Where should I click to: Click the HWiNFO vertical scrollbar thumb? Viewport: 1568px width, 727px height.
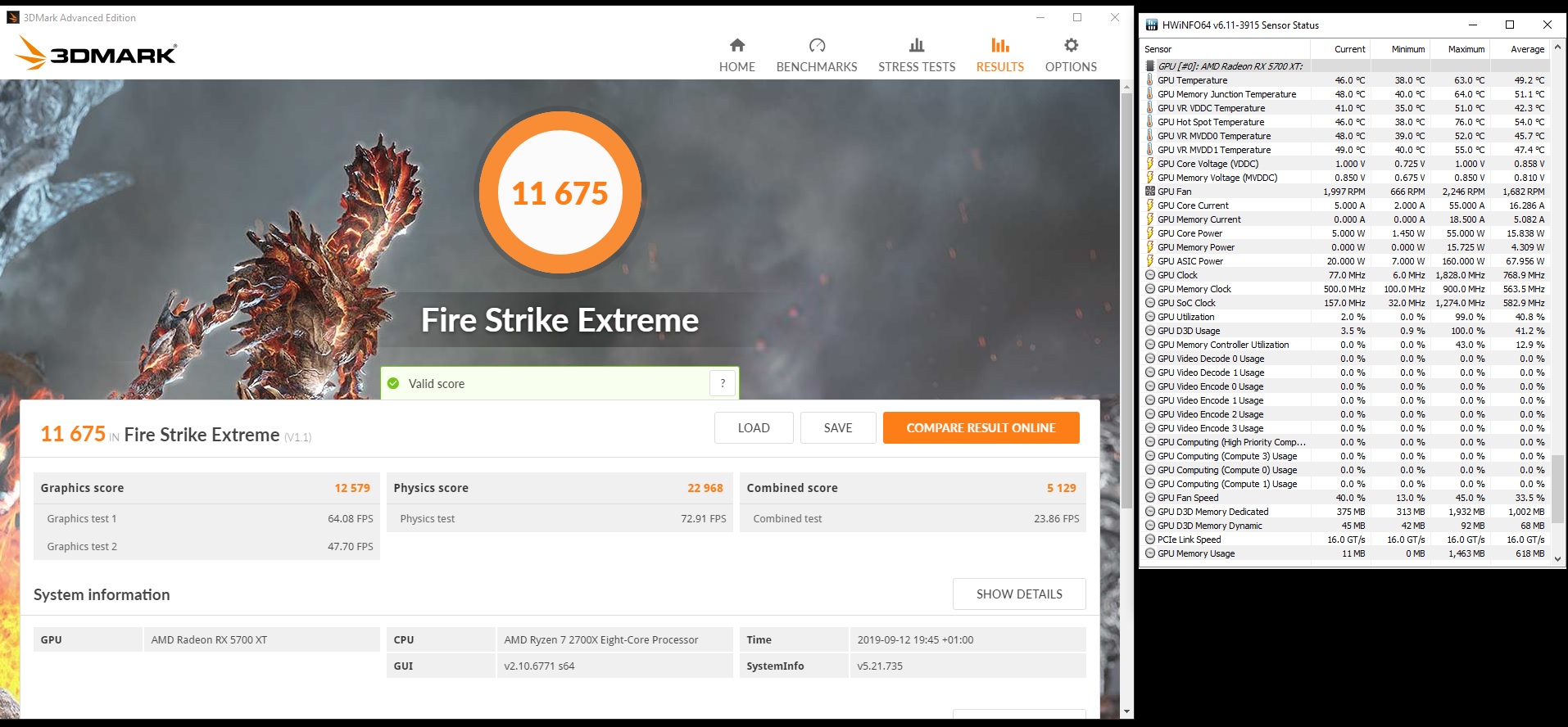point(1557,489)
